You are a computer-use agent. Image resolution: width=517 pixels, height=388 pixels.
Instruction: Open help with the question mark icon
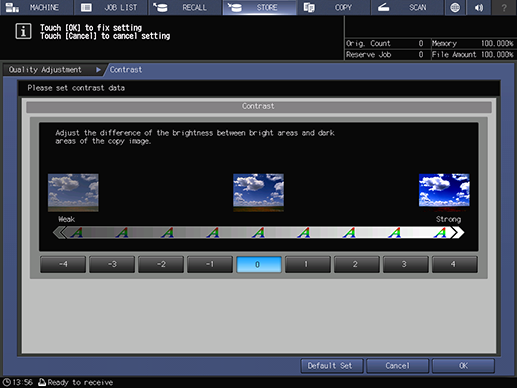click(x=504, y=7)
